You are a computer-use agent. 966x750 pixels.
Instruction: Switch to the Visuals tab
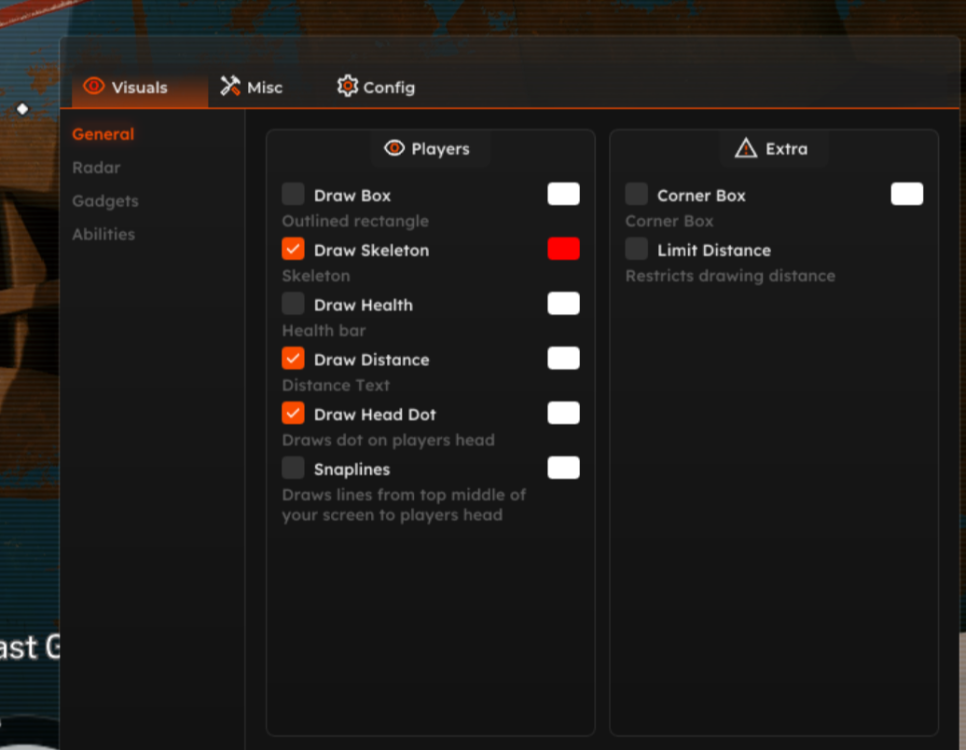click(x=126, y=87)
